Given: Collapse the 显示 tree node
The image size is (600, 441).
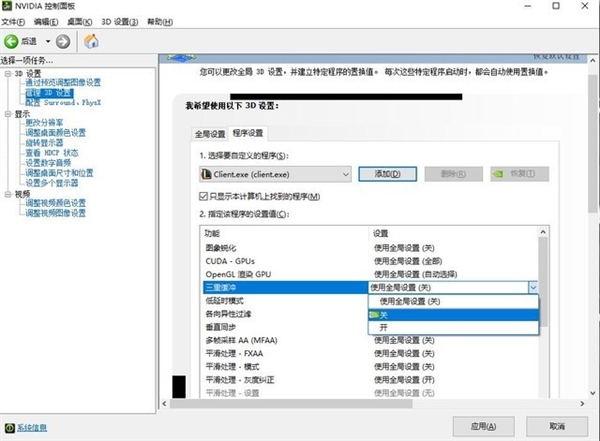Looking at the screenshot, I should pyautogui.click(x=8, y=114).
